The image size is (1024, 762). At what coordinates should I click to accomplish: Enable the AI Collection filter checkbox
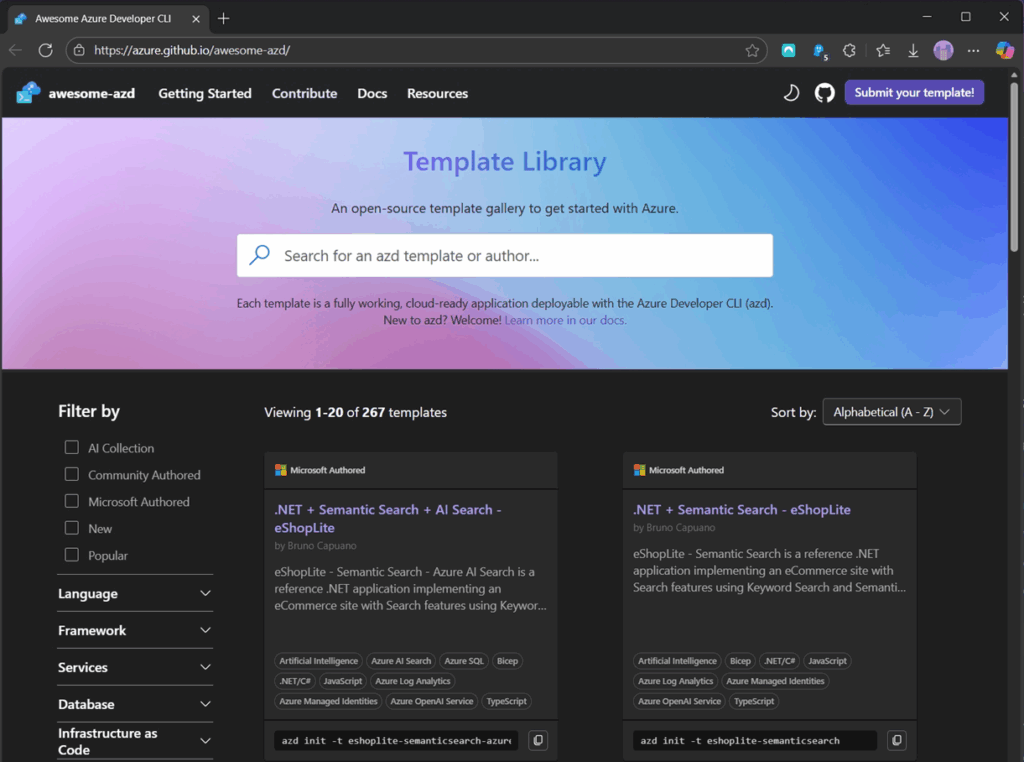click(72, 448)
